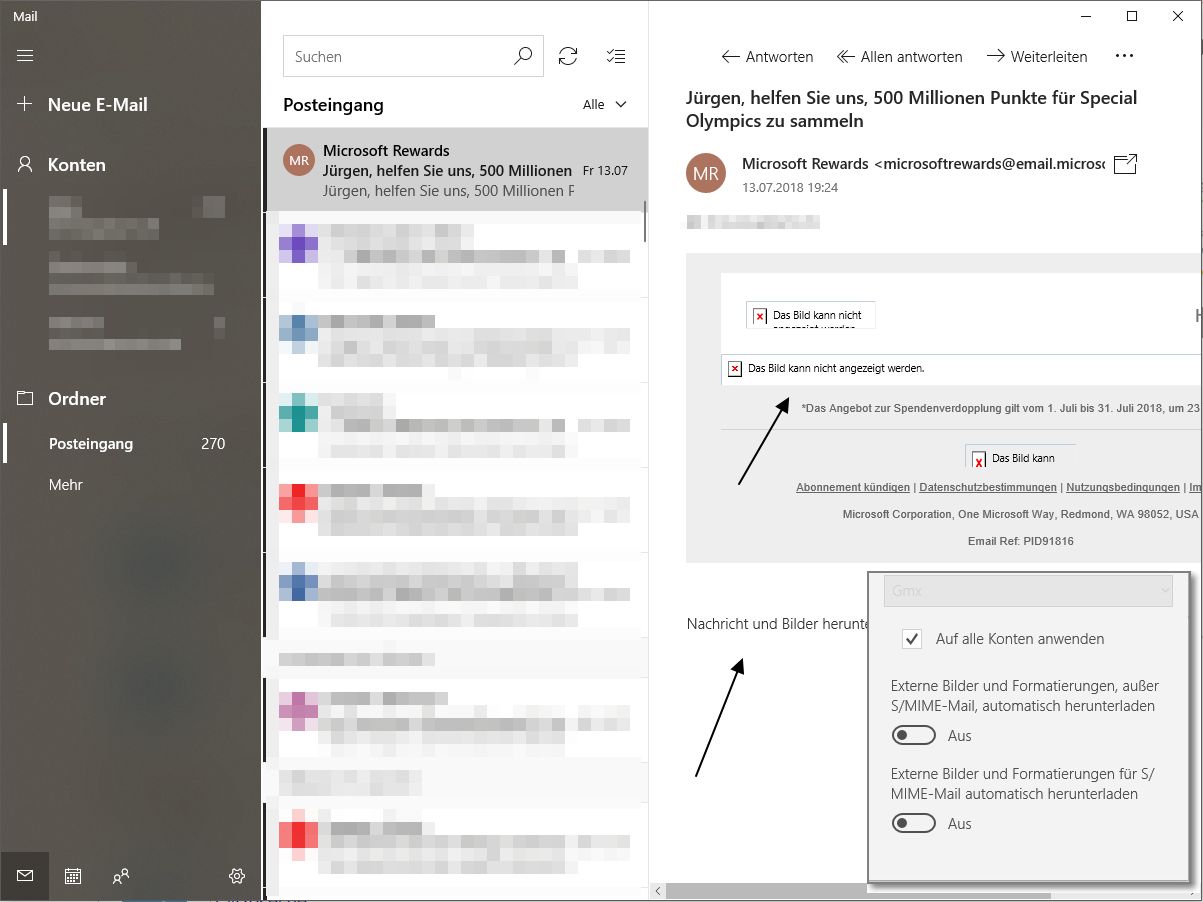Reply to all with Allen antworten
This screenshot has height=902, width=1203.
[x=900, y=57]
